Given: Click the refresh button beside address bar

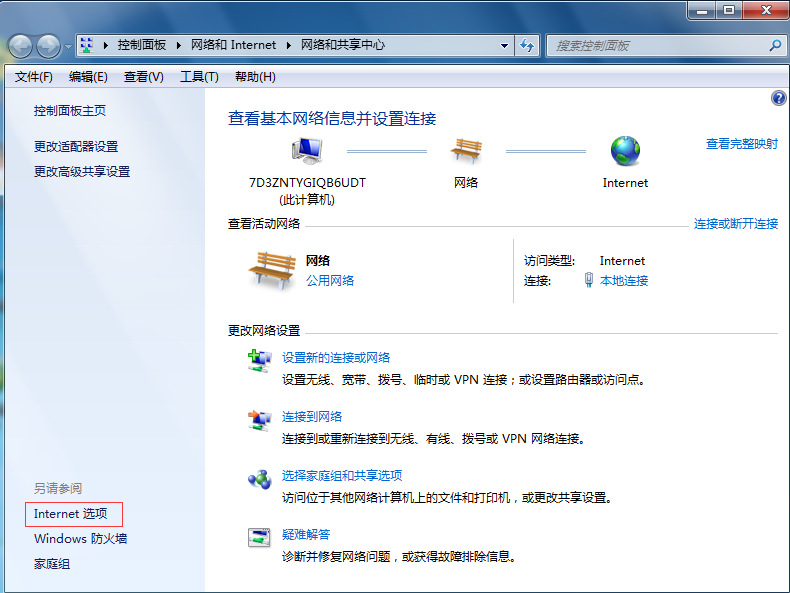Looking at the screenshot, I should coord(528,45).
